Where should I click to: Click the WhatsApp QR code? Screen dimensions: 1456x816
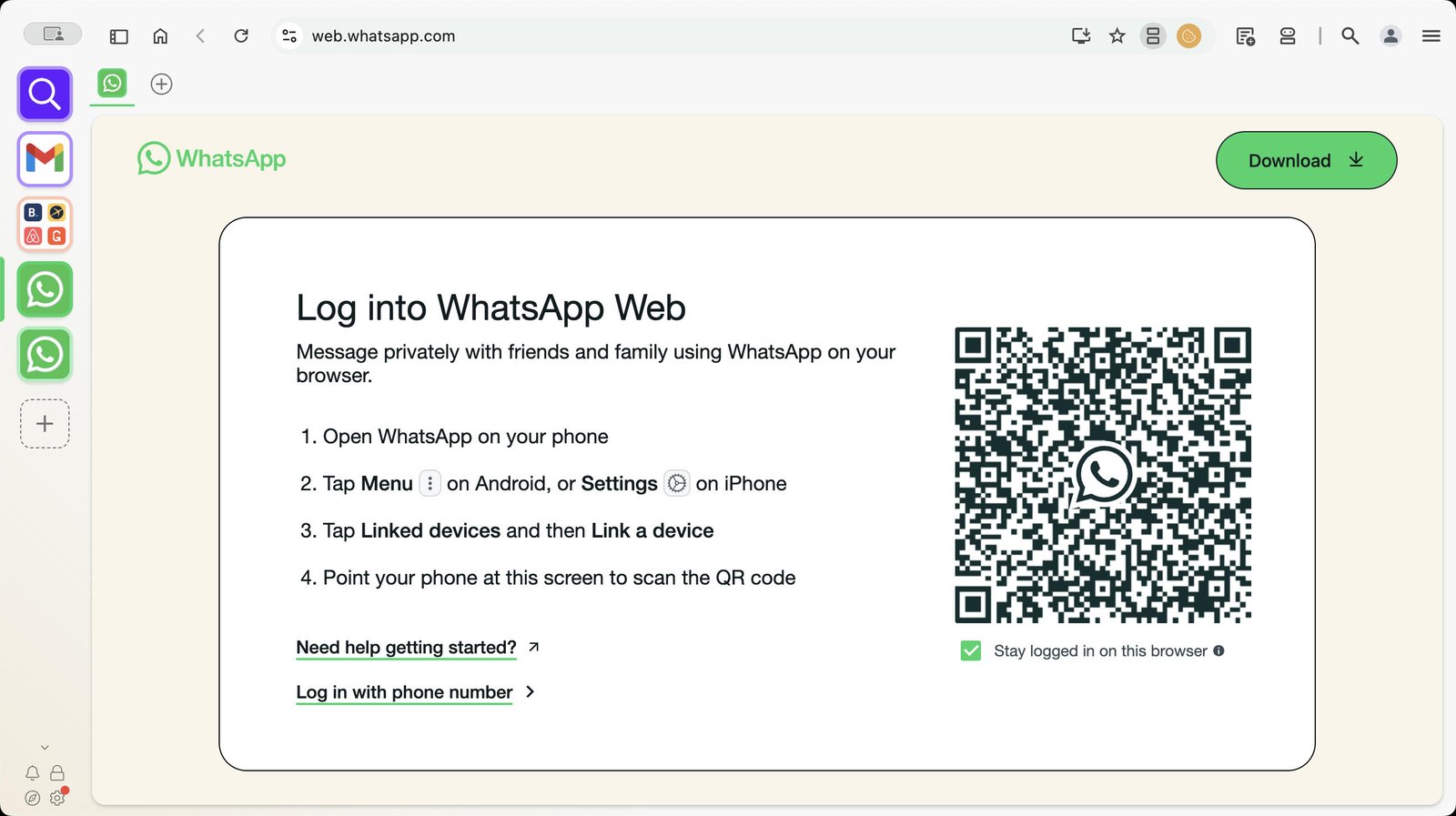coord(1103,475)
